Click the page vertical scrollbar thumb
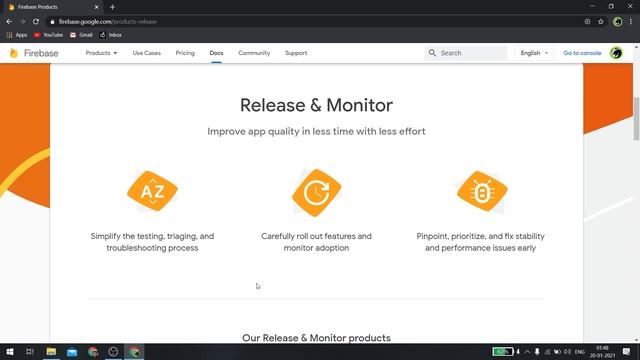Viewport: 640px width, 360px height. (636, 119)
